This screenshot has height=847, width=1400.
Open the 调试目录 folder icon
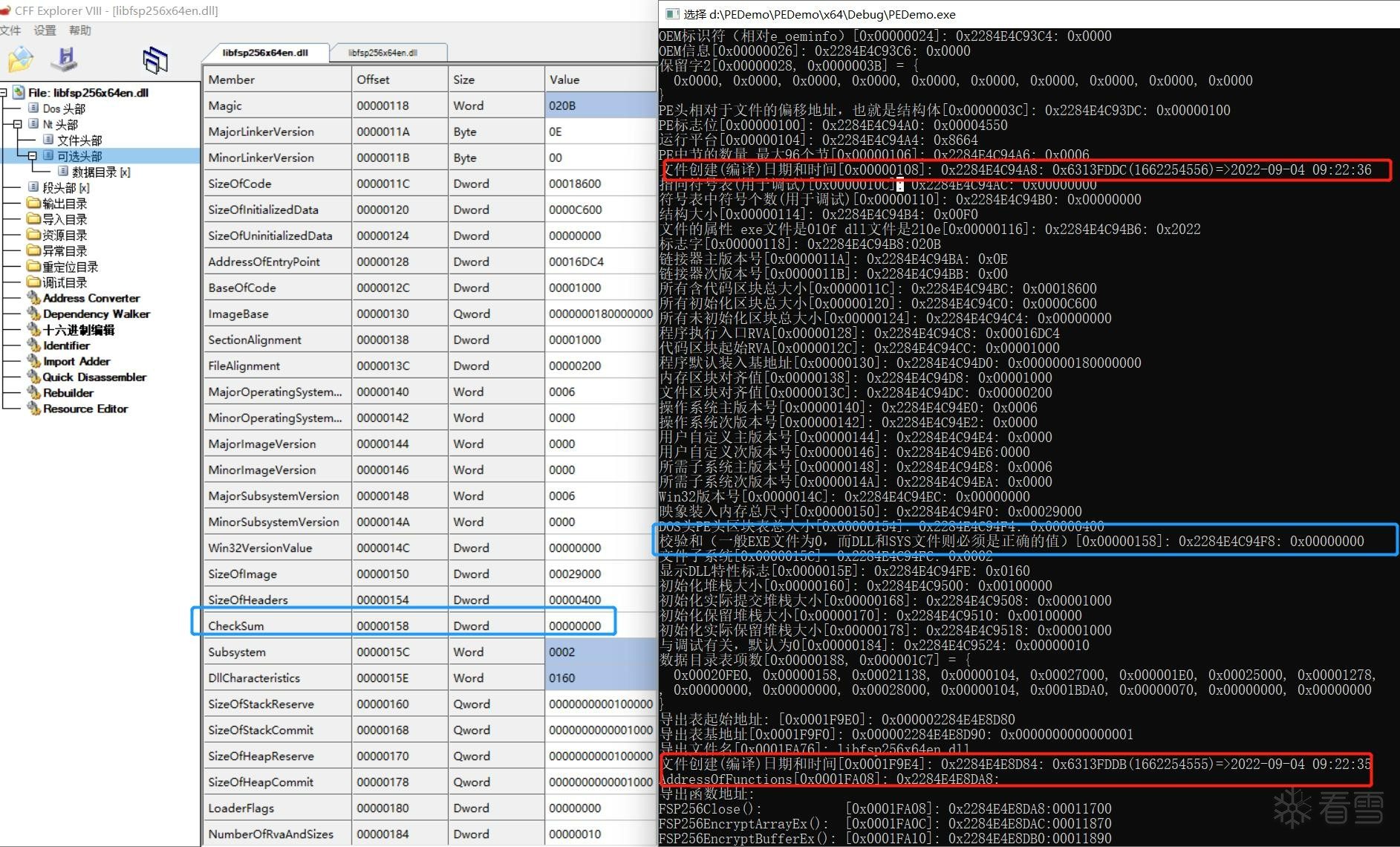[x=33, y=282]
